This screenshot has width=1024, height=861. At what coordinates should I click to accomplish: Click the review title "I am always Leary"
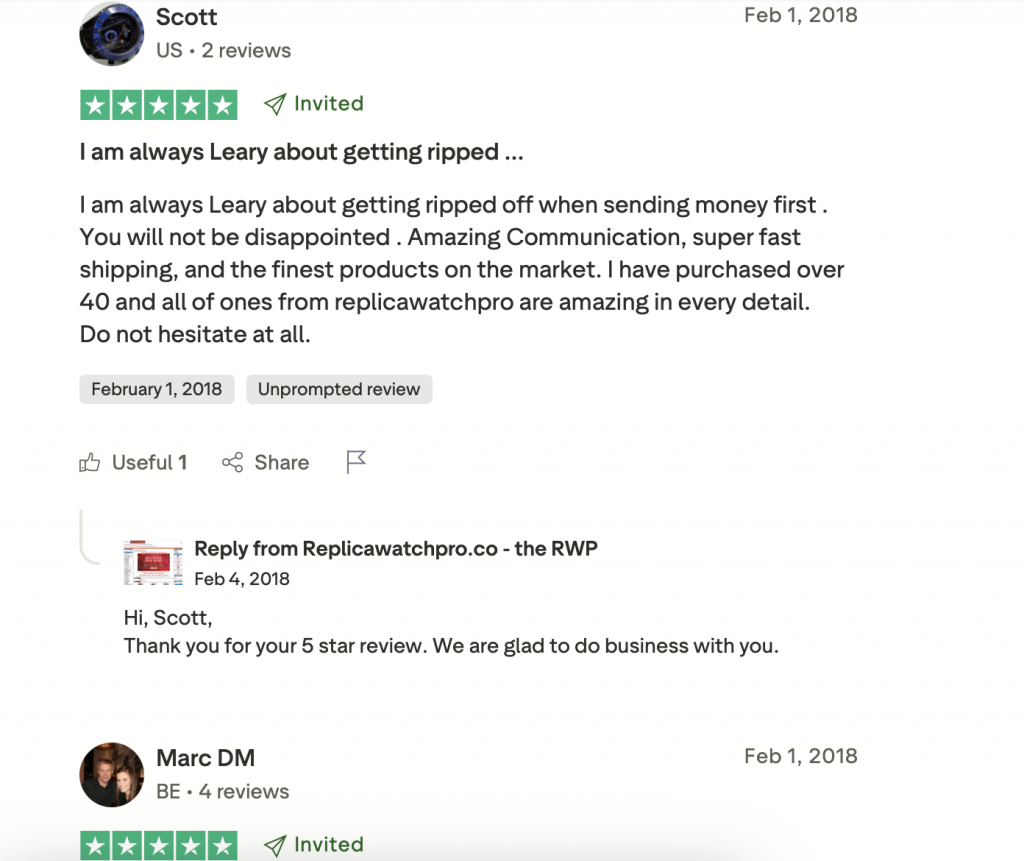[301, 152]
